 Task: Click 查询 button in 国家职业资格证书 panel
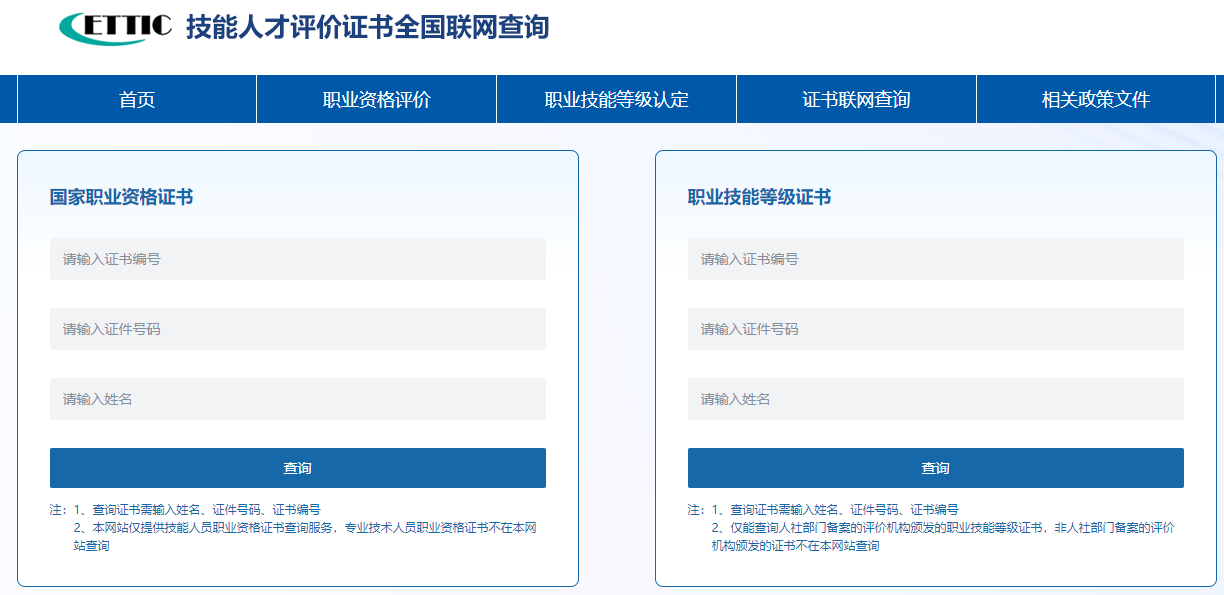click(298, 468)
